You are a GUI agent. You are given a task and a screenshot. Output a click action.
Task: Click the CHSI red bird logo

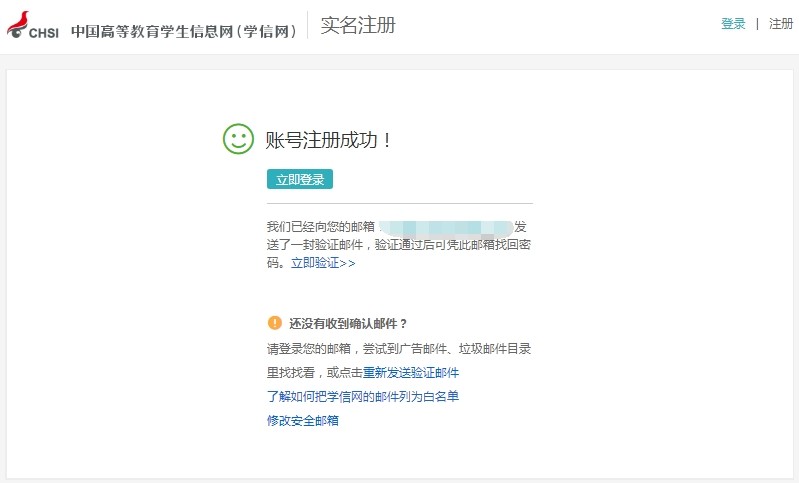(16, 26)
